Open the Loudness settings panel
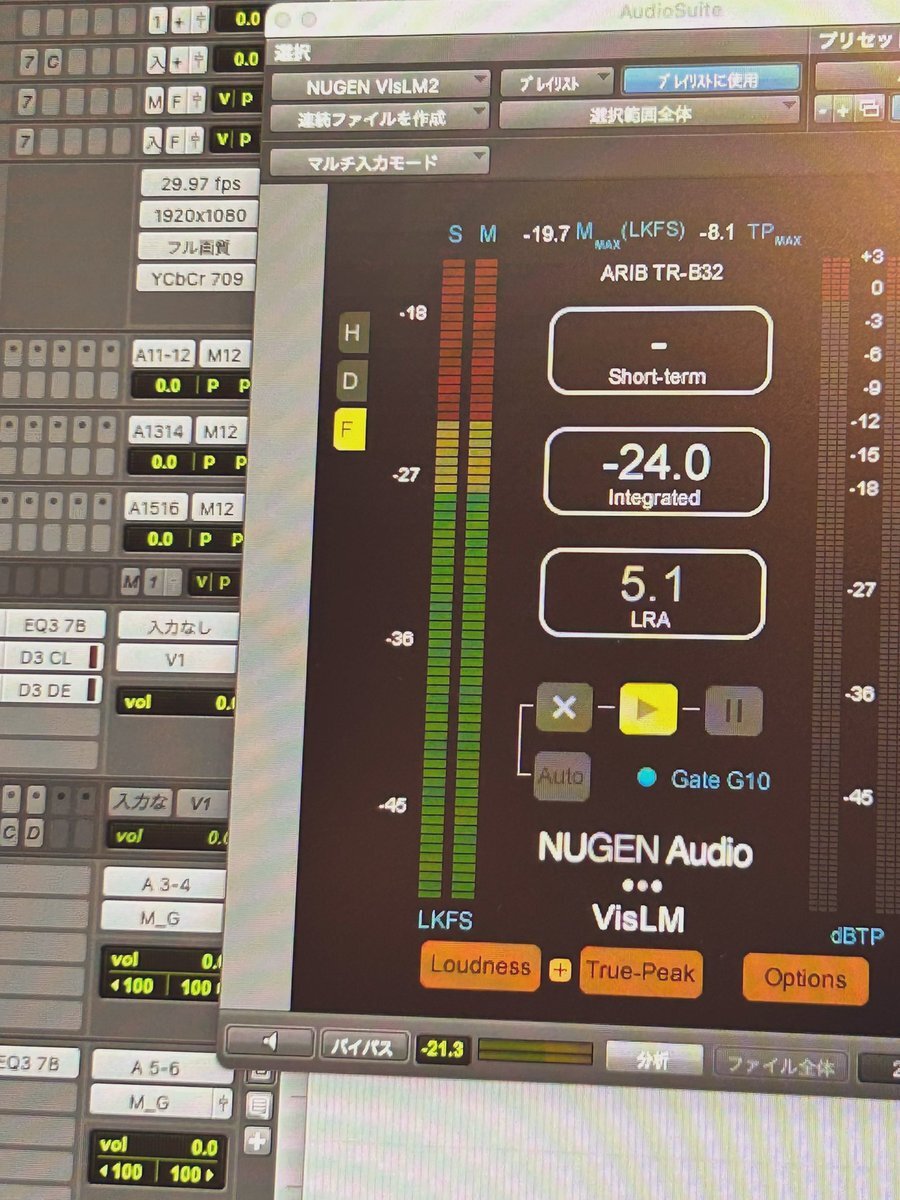The image size is (900, 1200). pyautogui.click(x=480, y=966)
